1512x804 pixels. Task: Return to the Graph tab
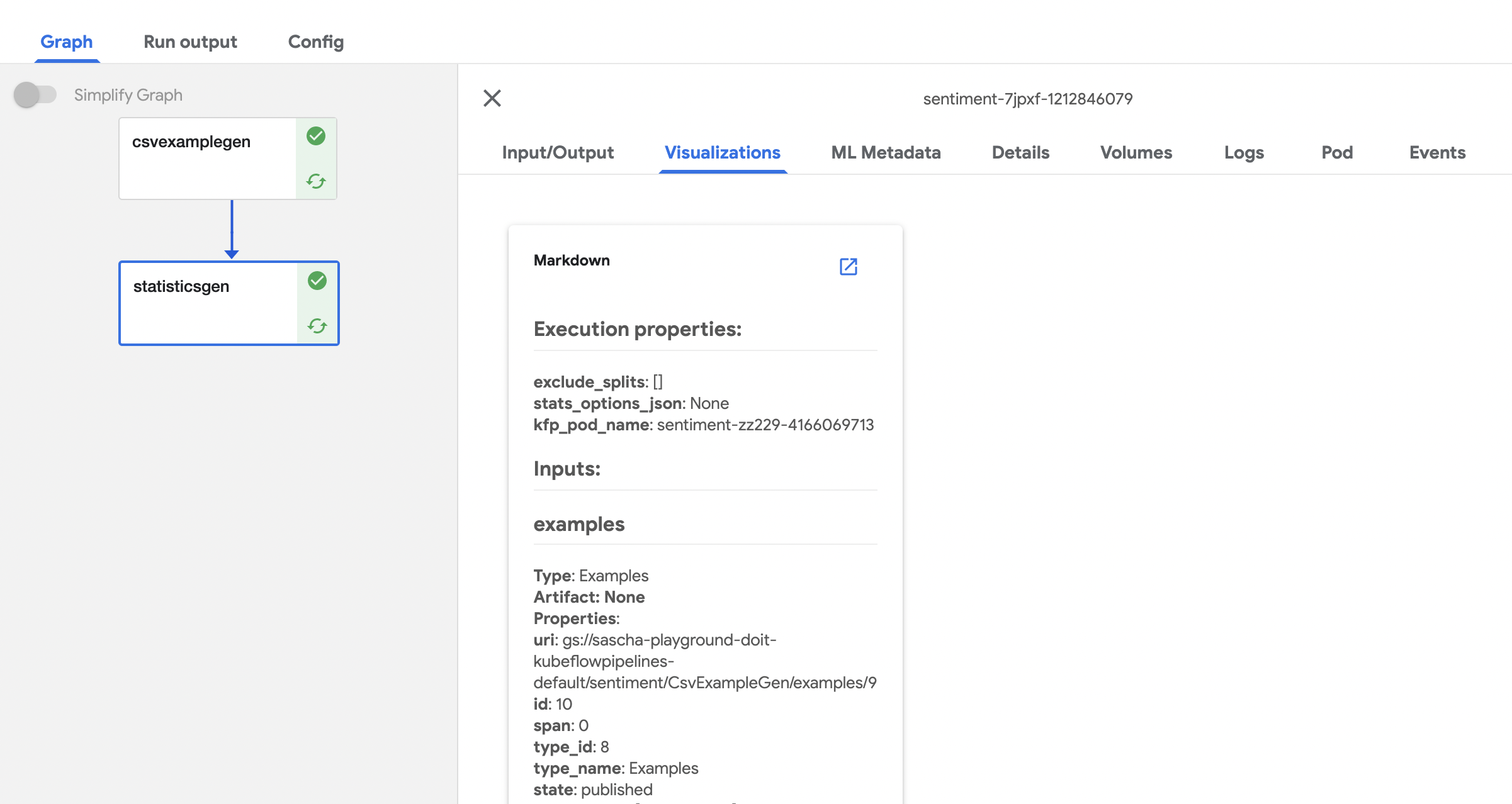coord(67,42)
